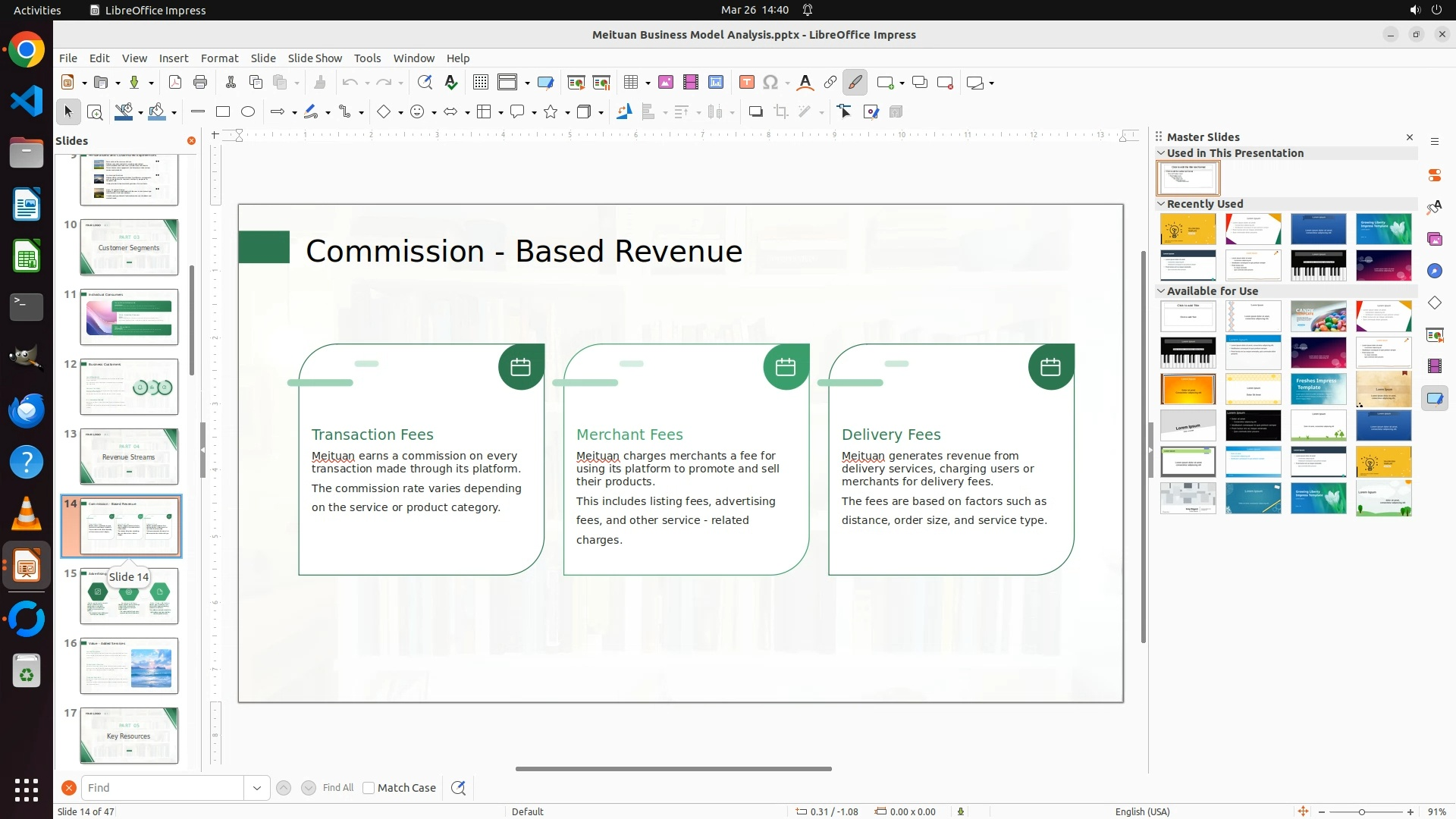Image resolution: width=1456 pixels, height=819 pixels.
Task: Select the slide 16 thumbnail
Action: pyautogui.click(x=129, y=665)
